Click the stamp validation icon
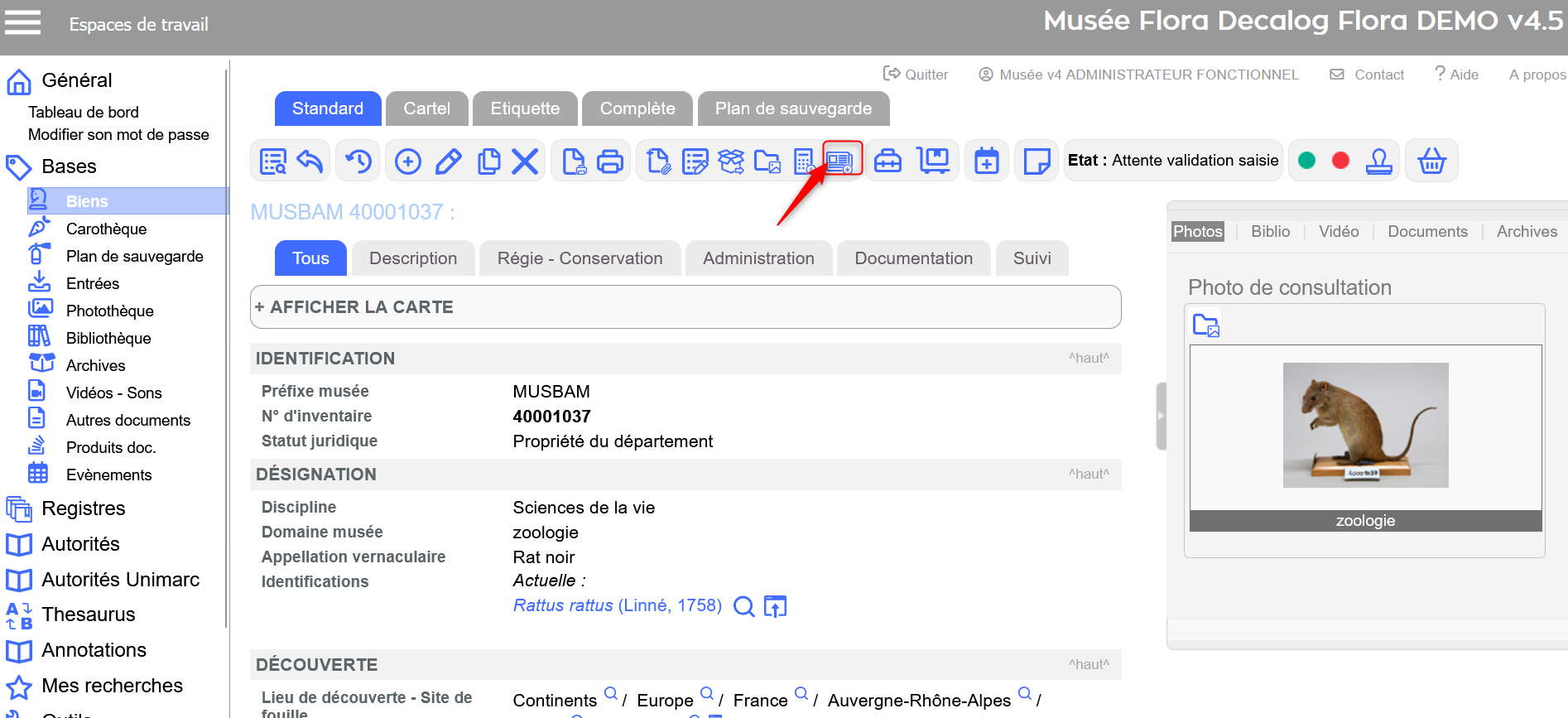This screenshot has height=718, width=1568. 1378,161
